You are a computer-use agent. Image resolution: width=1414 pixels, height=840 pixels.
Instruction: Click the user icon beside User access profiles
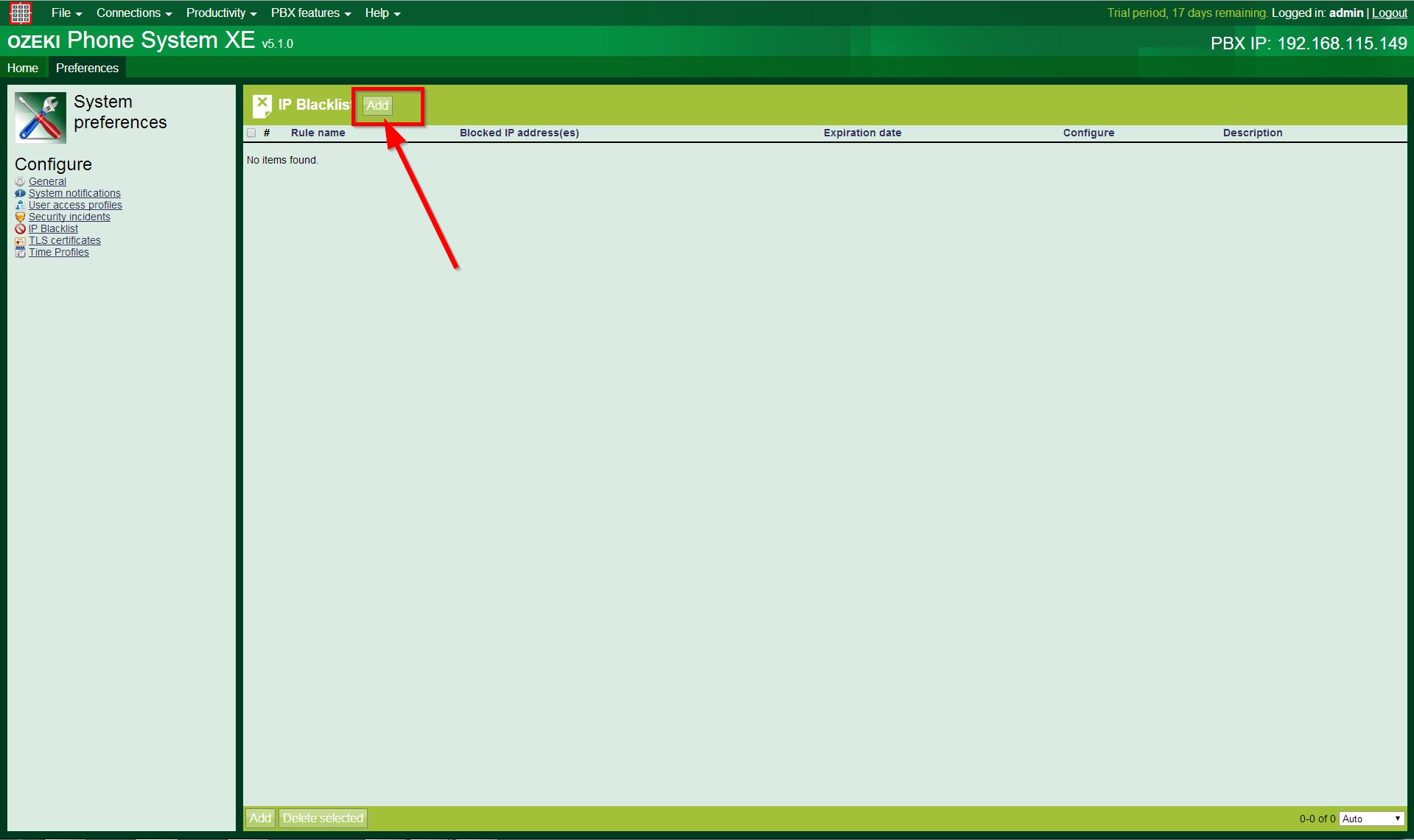[20, 206]
